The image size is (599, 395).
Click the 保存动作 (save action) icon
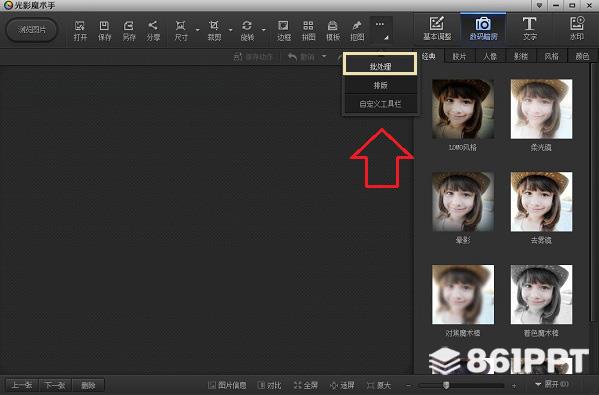click(x=238, y=57)
